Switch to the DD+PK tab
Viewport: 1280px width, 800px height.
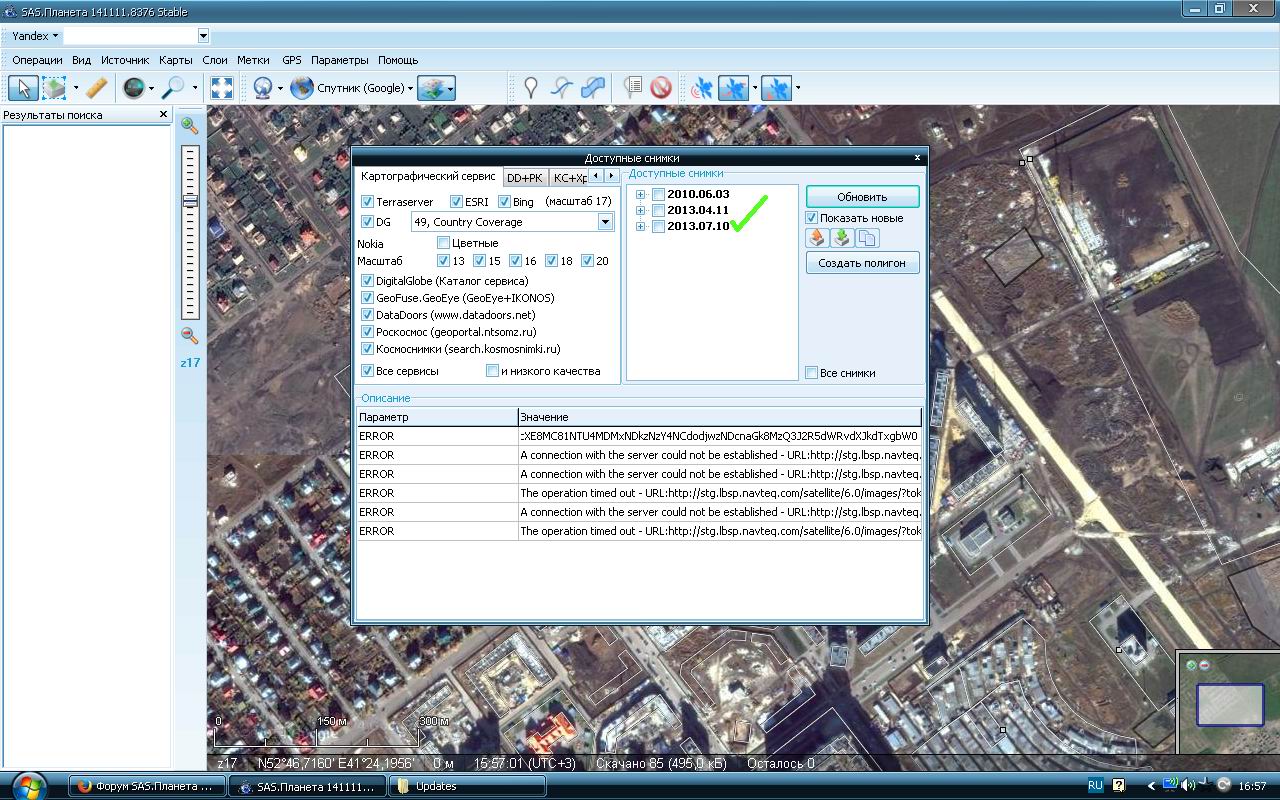click(524, 177)
